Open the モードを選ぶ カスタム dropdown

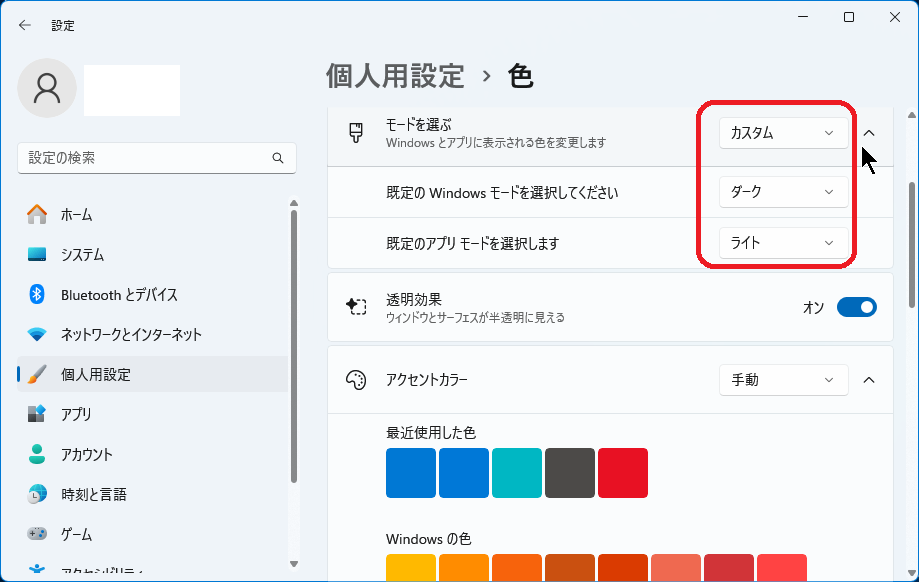pos(783,133)
